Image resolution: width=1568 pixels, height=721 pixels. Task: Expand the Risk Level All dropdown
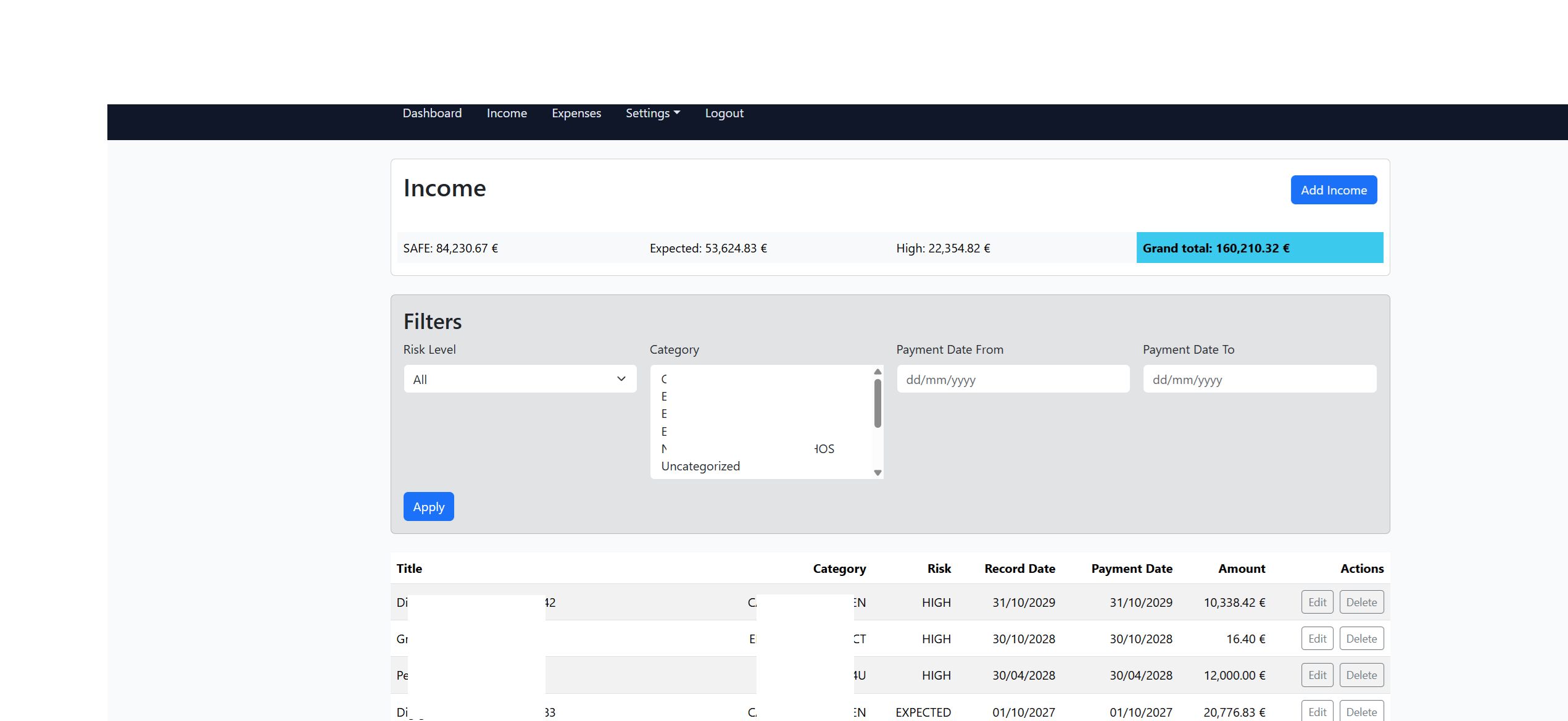click(x=520, y=379)
